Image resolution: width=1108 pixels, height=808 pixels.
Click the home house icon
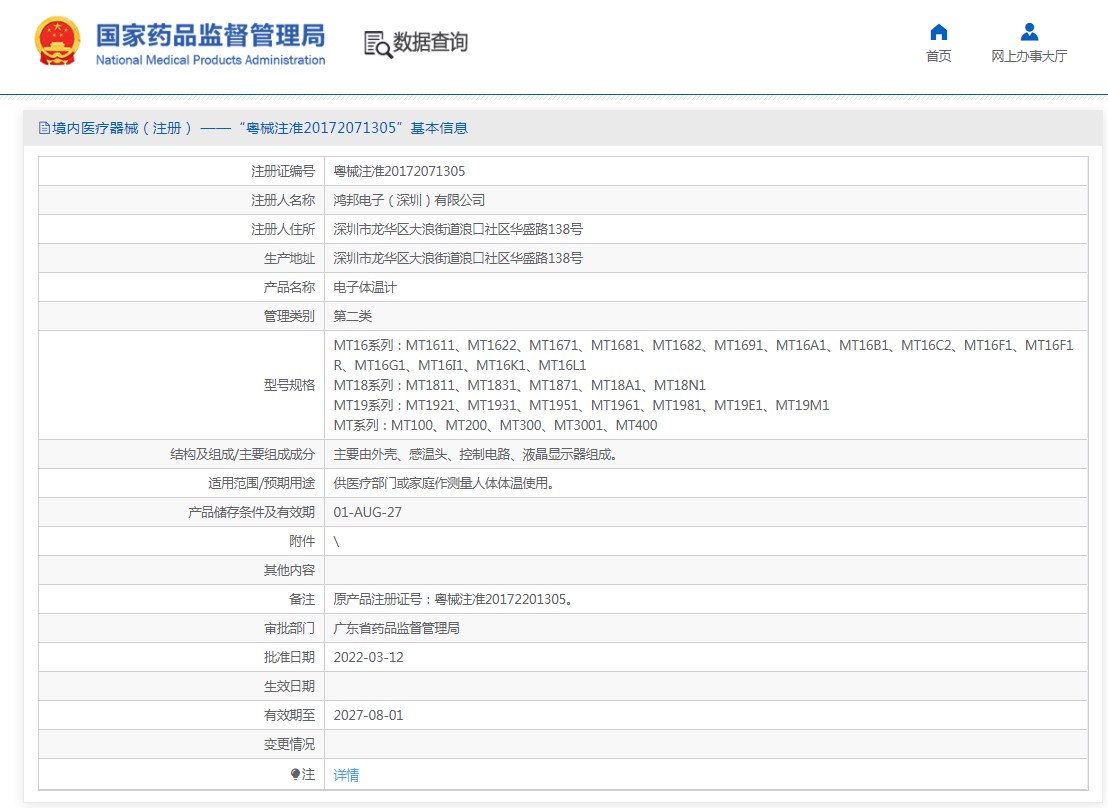938,31
